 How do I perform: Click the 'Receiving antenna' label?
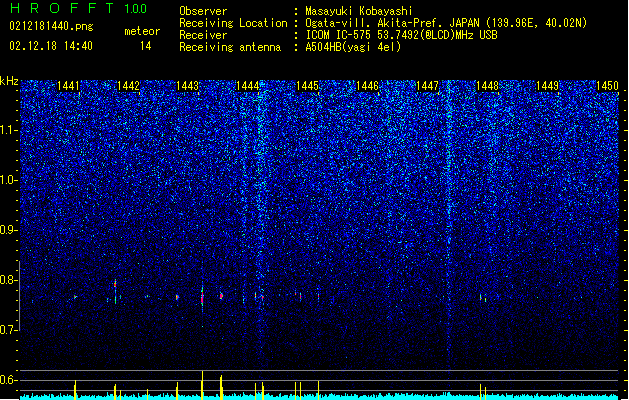(230, 47)
